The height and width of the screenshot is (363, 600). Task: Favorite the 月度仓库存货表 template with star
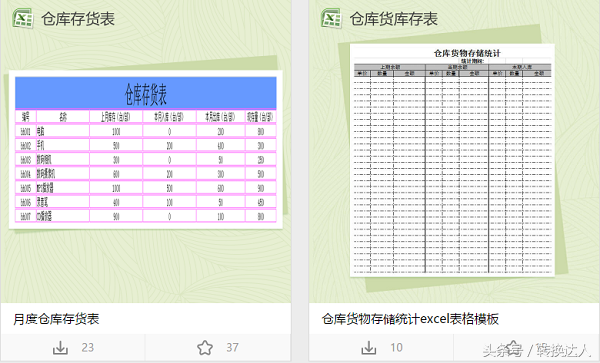tap(205, 347)
